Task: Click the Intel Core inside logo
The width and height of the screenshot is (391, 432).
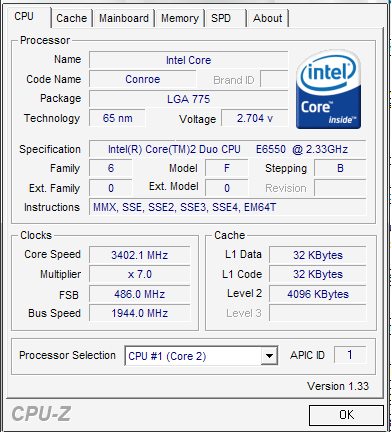Action: [x=328, y=89]
